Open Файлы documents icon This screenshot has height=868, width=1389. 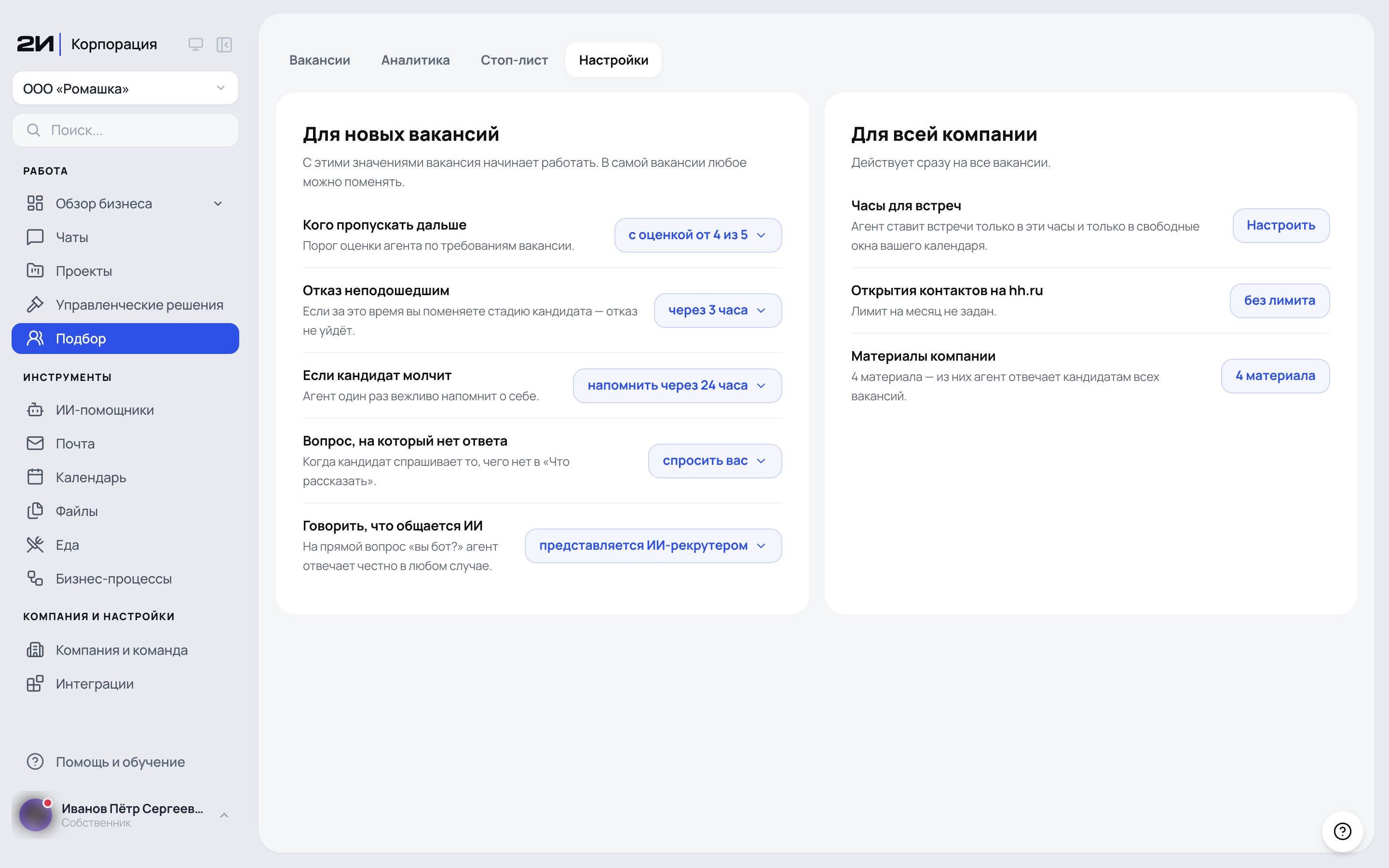click(x=35, y=511)
